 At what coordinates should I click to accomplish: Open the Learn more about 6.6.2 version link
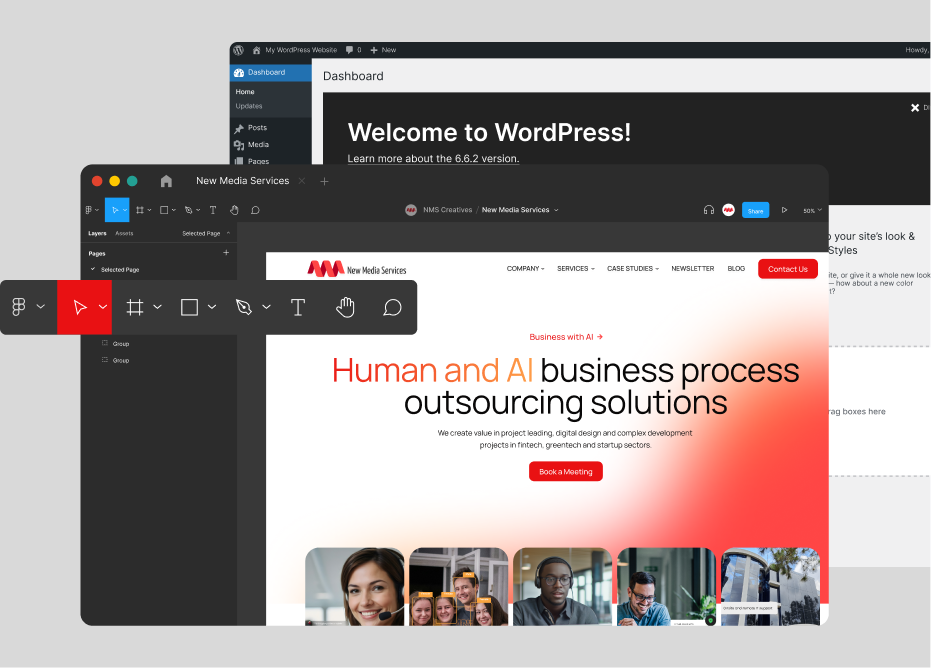(433, 159)
